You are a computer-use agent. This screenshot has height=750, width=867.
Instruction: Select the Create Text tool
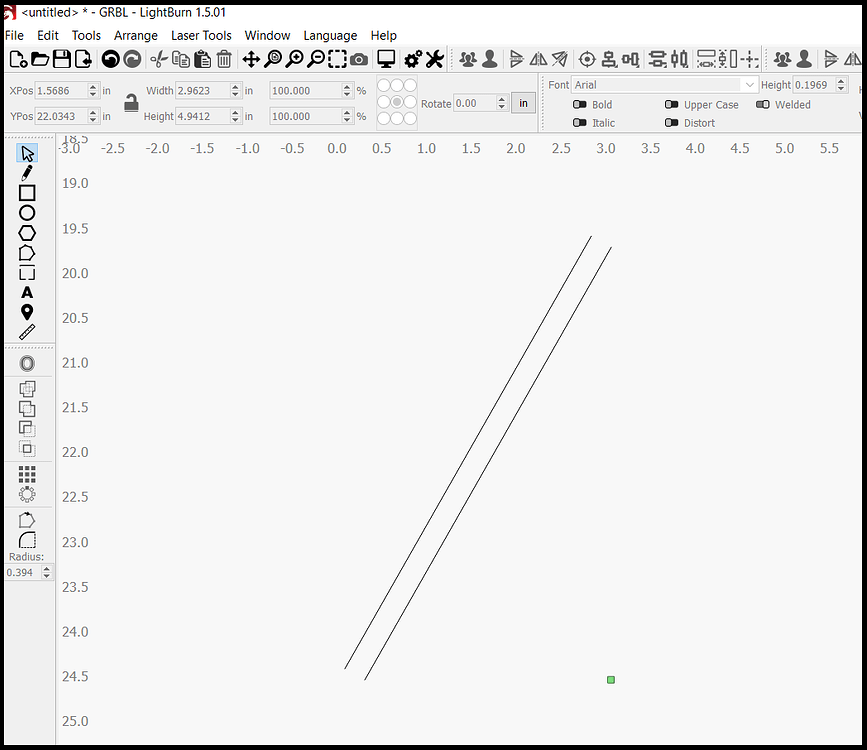coord(27,292)
